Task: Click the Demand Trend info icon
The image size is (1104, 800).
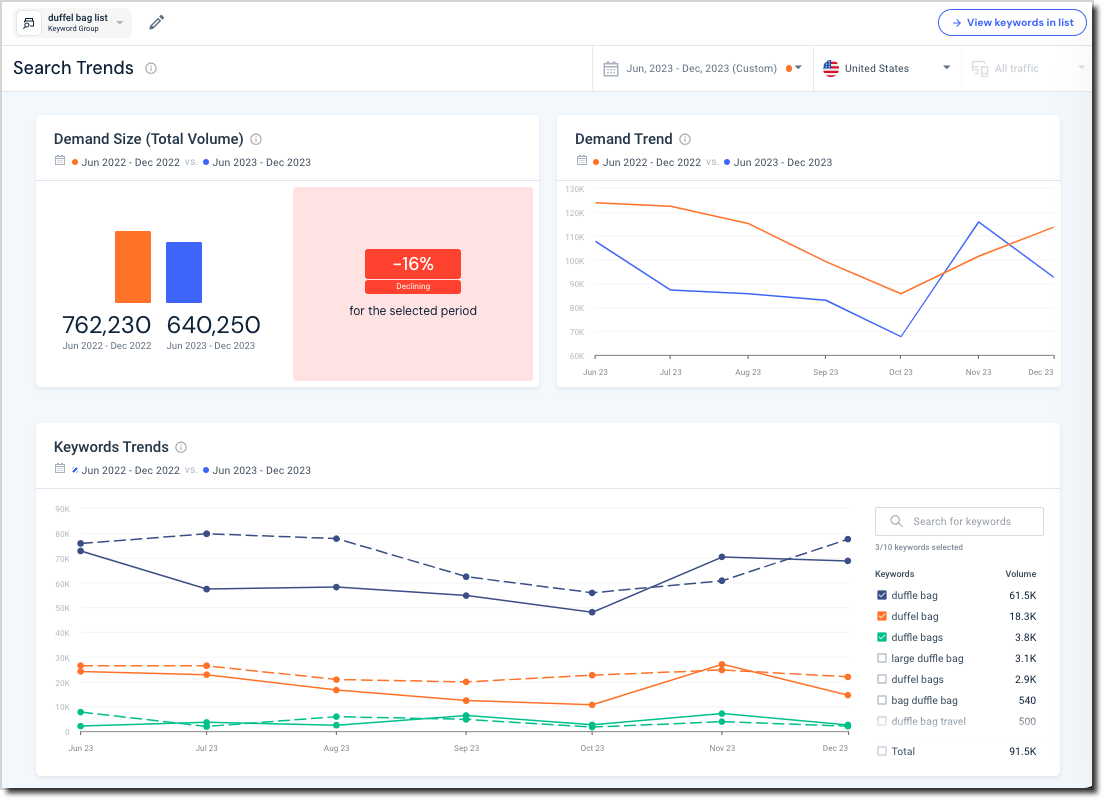Action: click(x=687, y=139)
